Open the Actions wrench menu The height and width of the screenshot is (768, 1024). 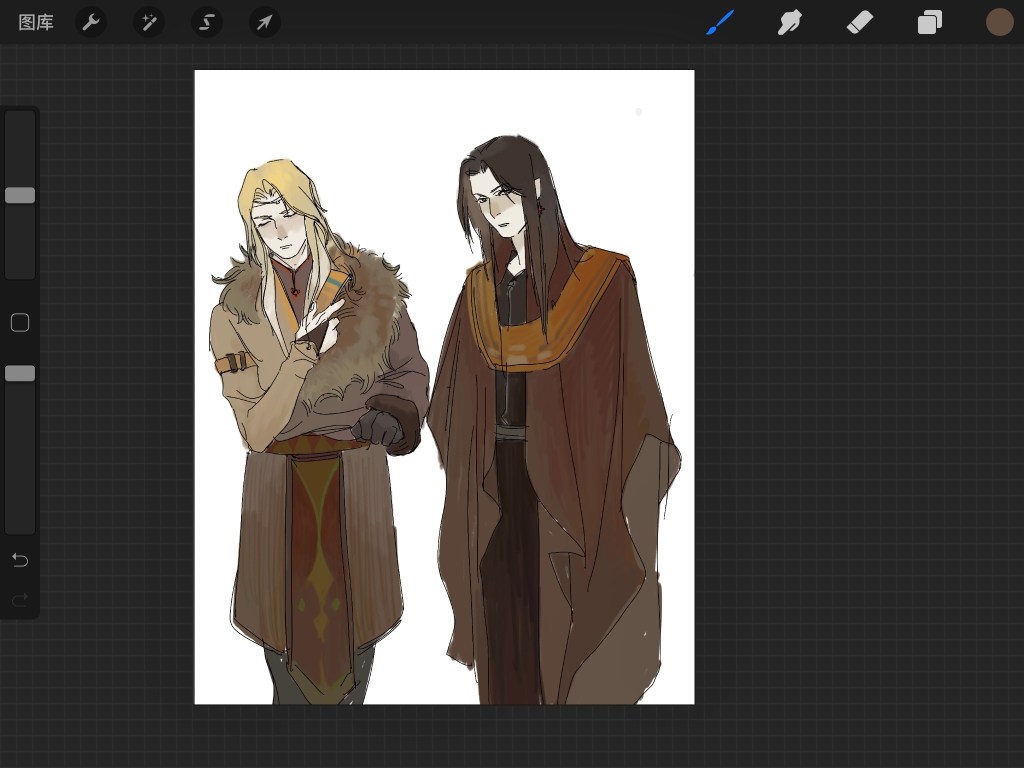(91, 22)
